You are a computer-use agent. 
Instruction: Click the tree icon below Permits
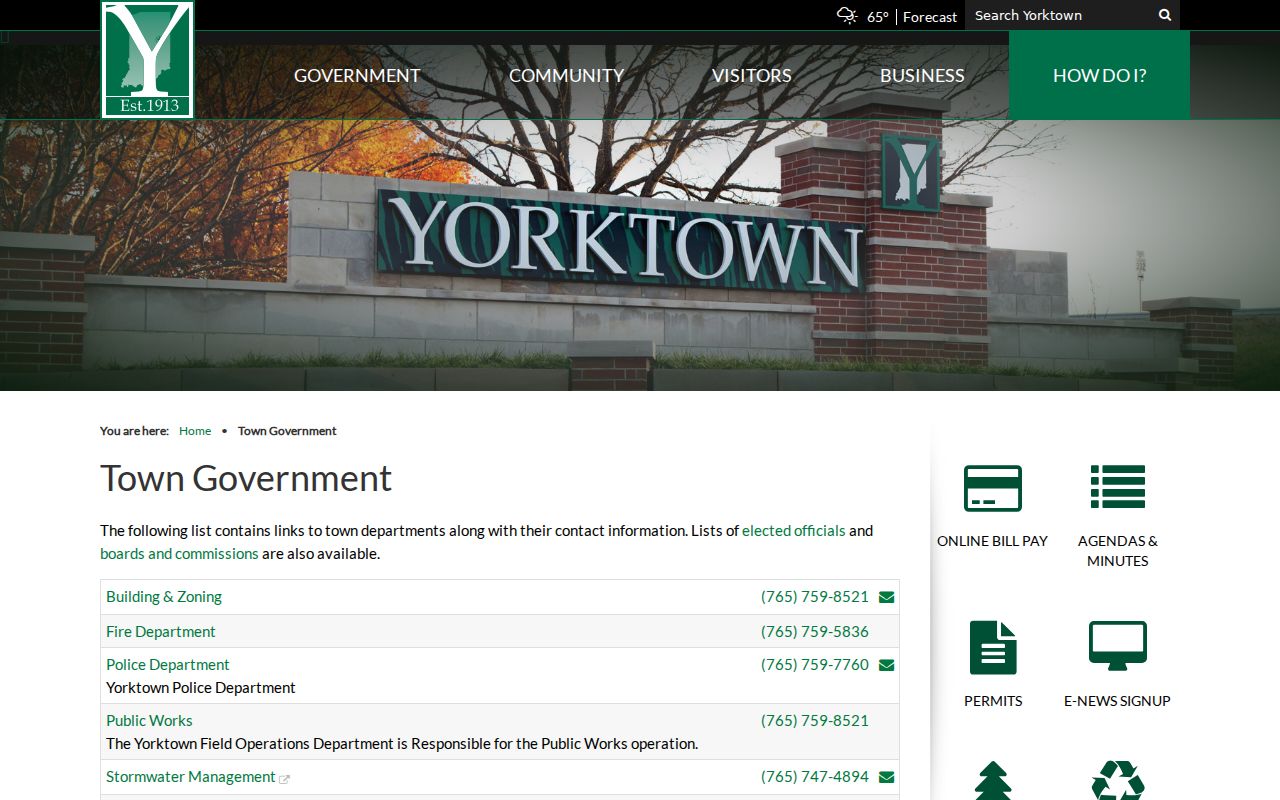[x=993, y=781]
